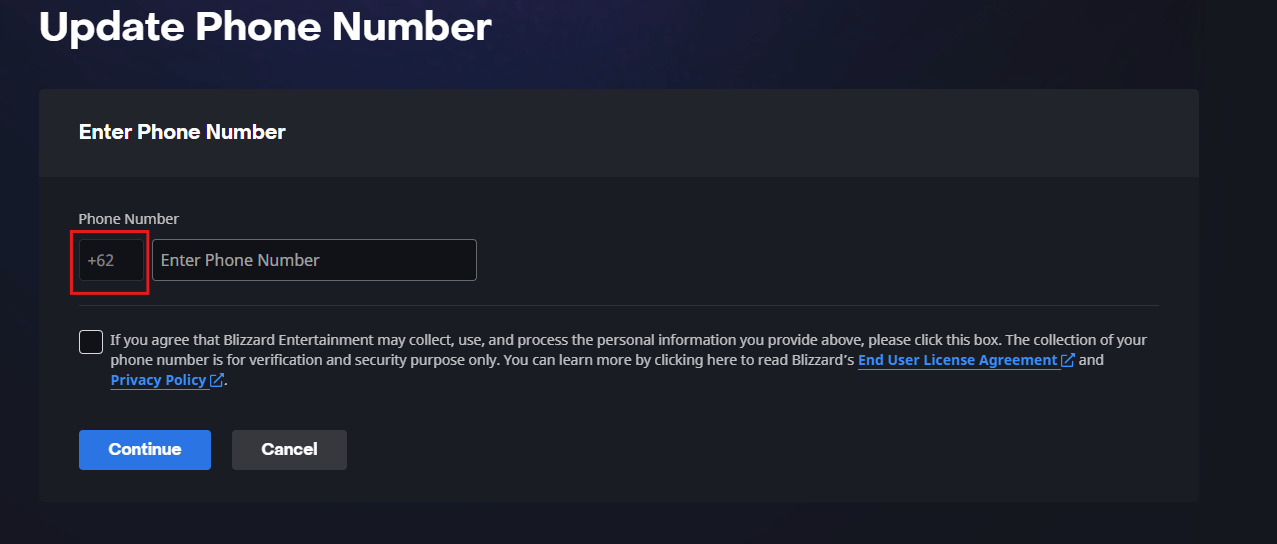Open the +62 country code selector
Viewport: 1277px width, 544px height.
pyautogui.click(x=111, y=260)
